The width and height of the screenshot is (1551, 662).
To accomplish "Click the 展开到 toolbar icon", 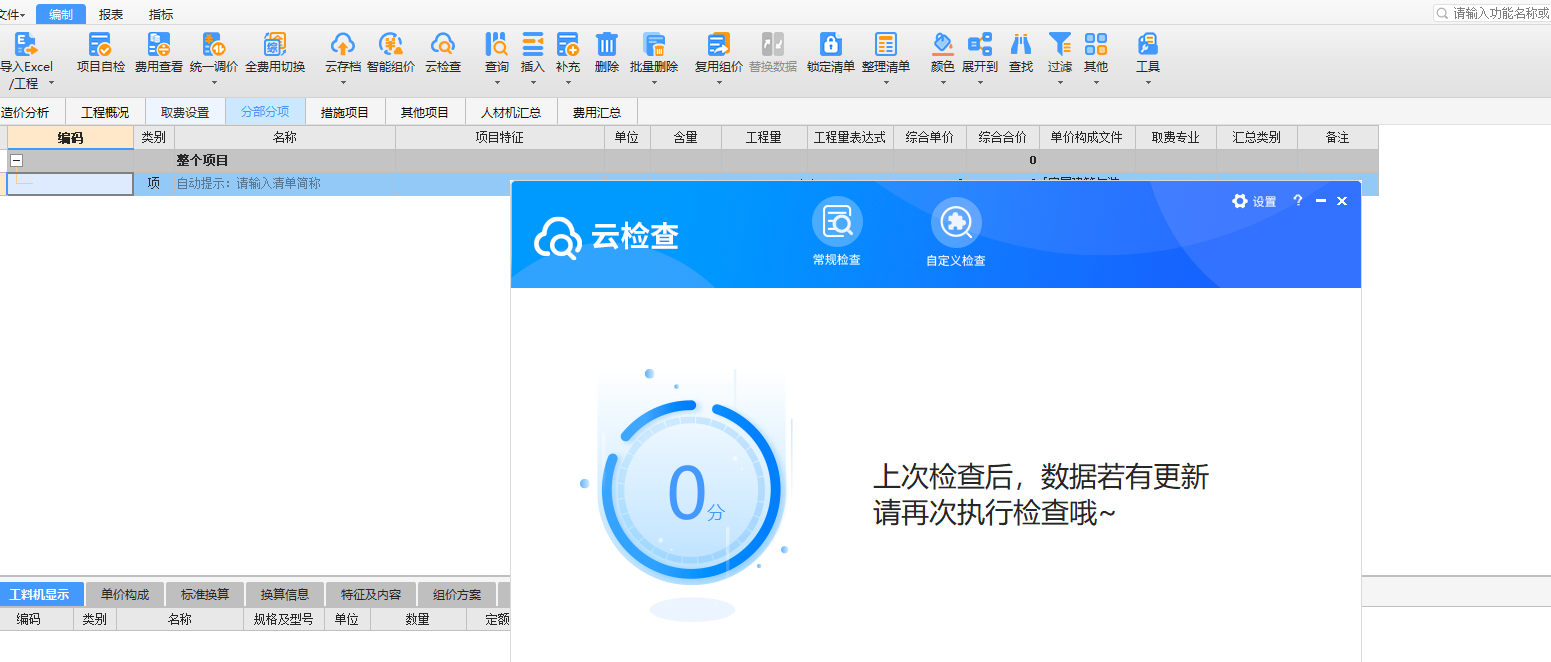I will coord(980,44).
